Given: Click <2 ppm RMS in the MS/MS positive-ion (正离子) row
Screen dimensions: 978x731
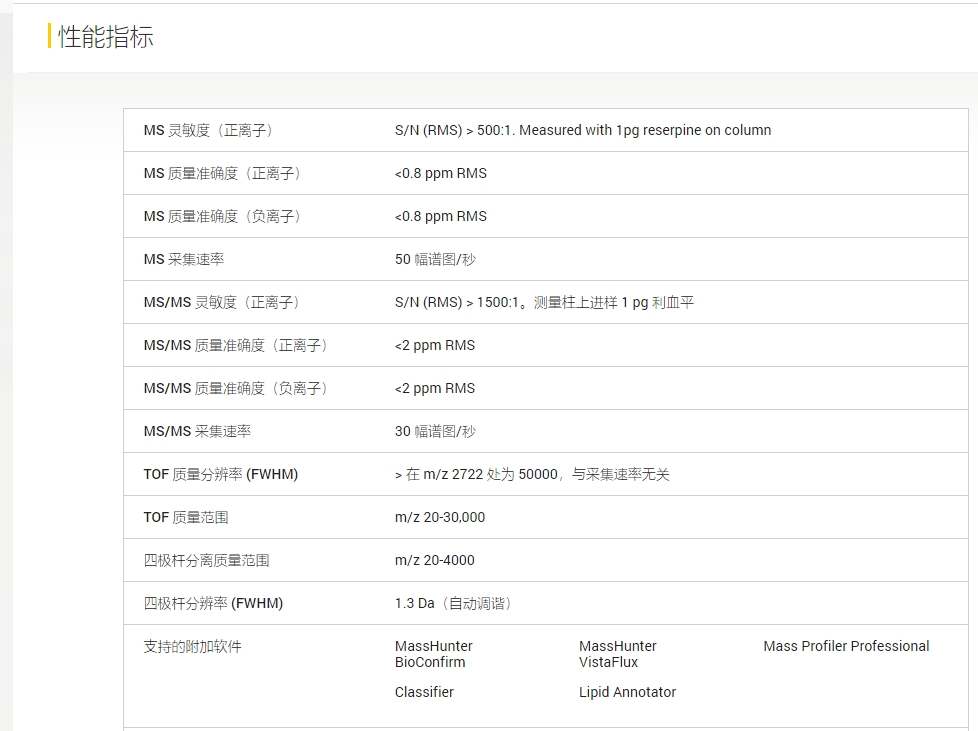Looking at the screenshot, I should [x=435, y=346].
